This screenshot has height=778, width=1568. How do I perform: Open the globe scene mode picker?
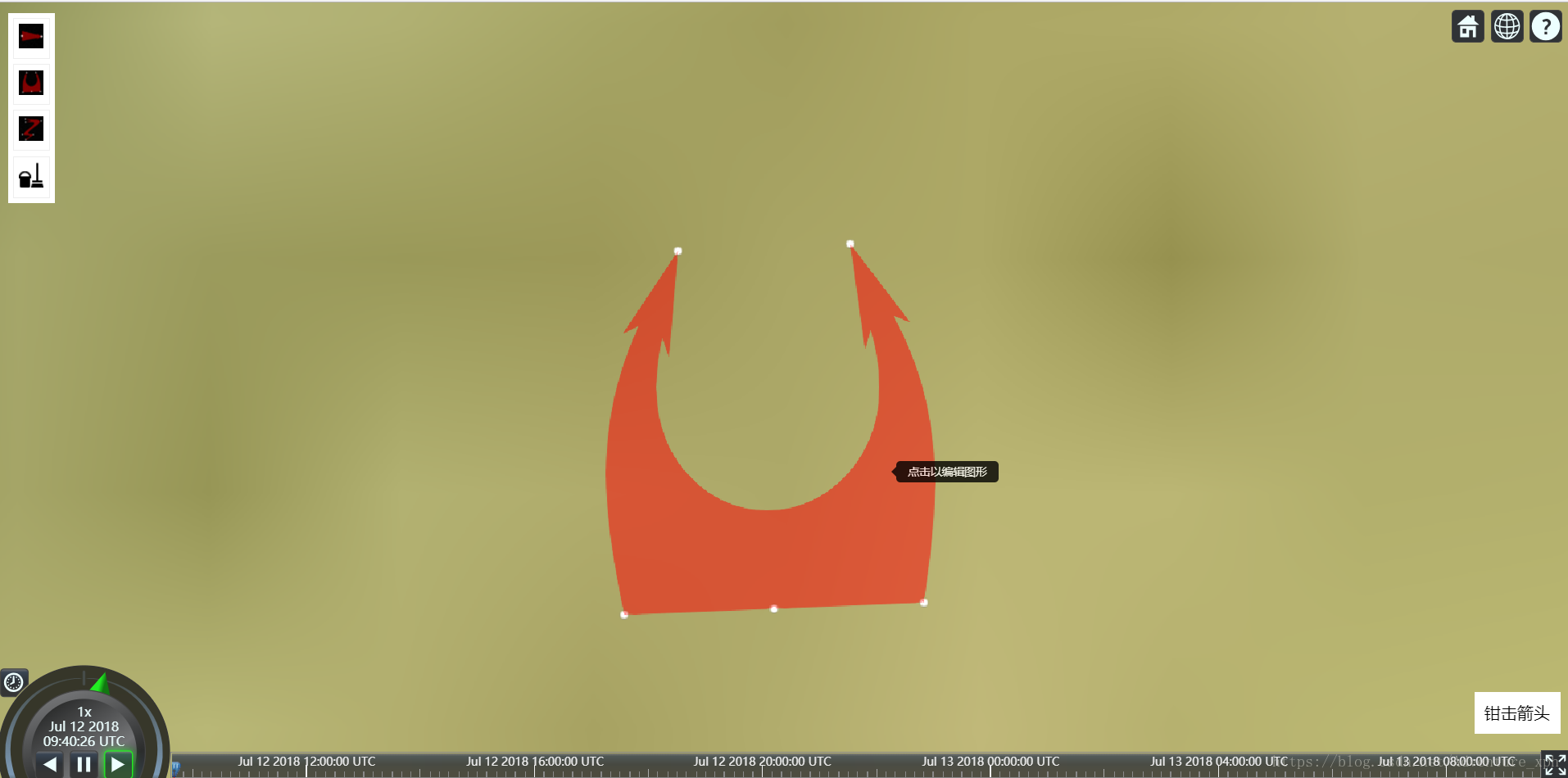[1507, 26]
